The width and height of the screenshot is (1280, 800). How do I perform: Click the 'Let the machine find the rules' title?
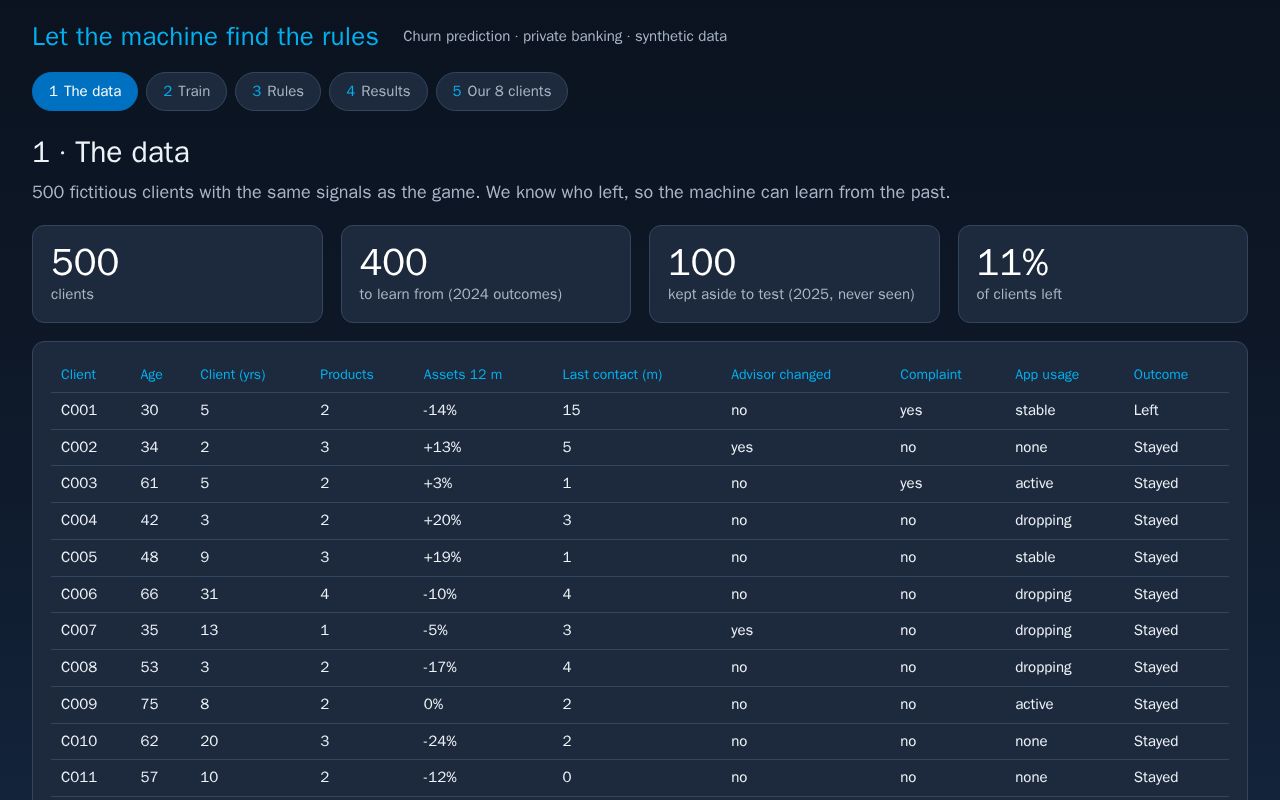205,37
